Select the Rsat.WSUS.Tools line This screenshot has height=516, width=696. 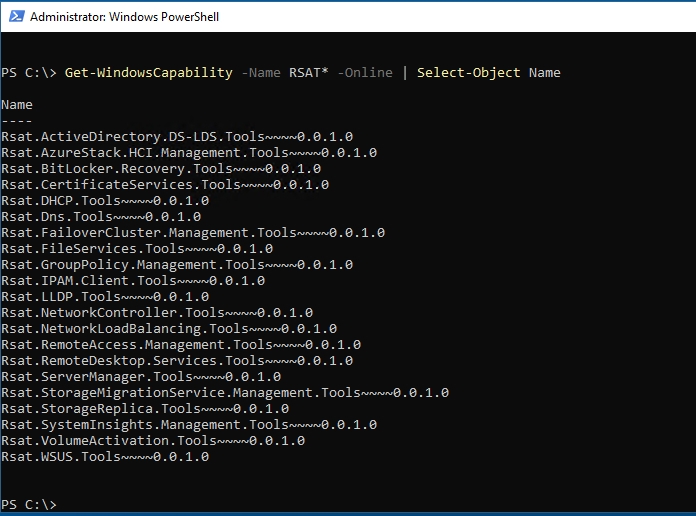pyautogui.click(x=105, y=456)
